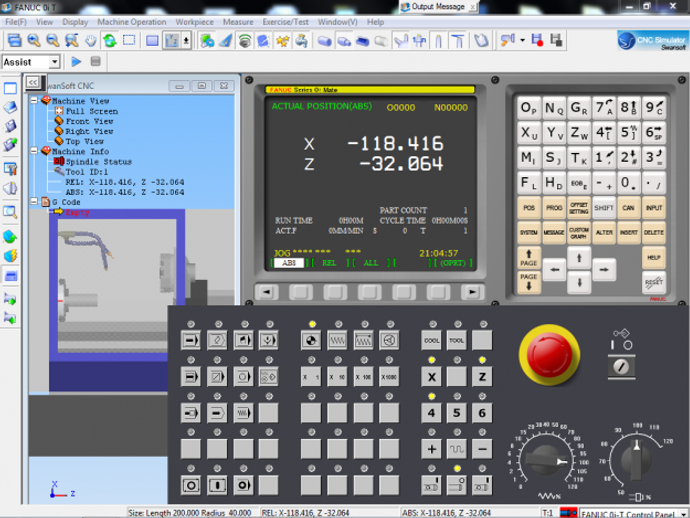
Task: Click the ALL soft key label
Action: [x=371, y=263]
